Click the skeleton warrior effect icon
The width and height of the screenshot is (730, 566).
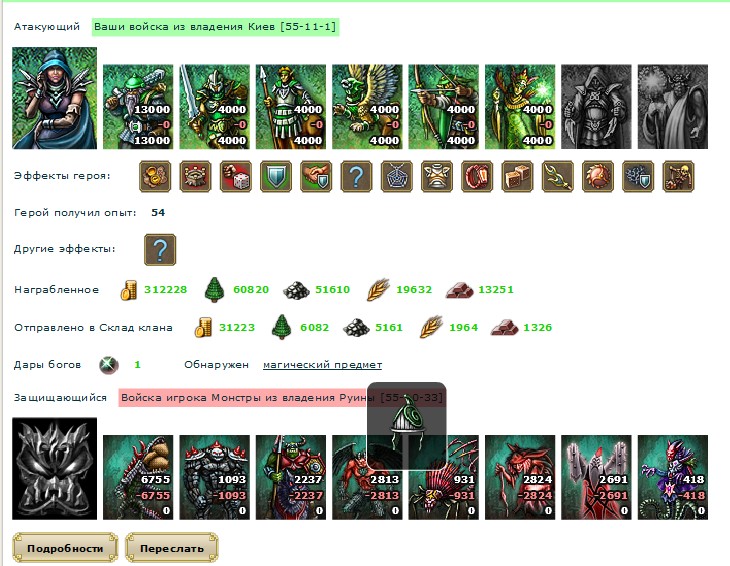(678, 176)
